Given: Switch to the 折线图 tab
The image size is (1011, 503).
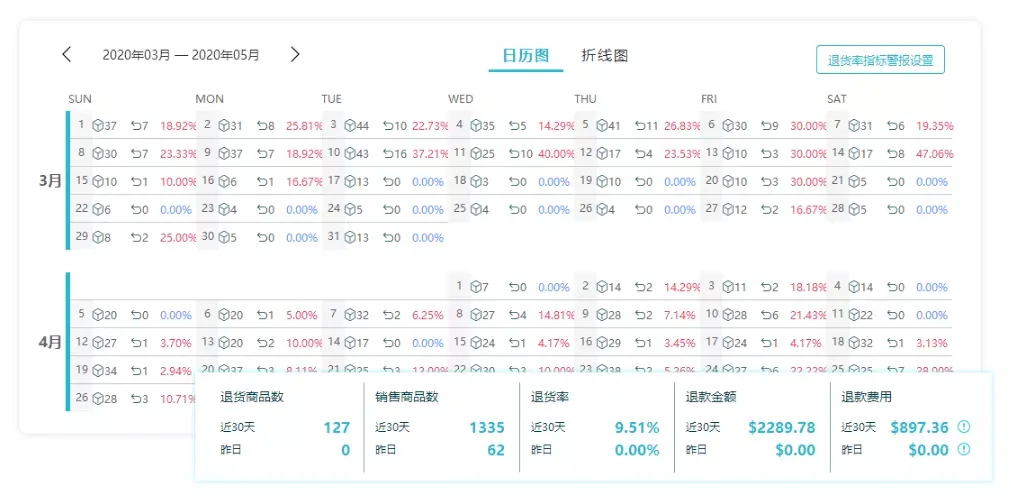Looking at the screenshot, I should point(605,56).
